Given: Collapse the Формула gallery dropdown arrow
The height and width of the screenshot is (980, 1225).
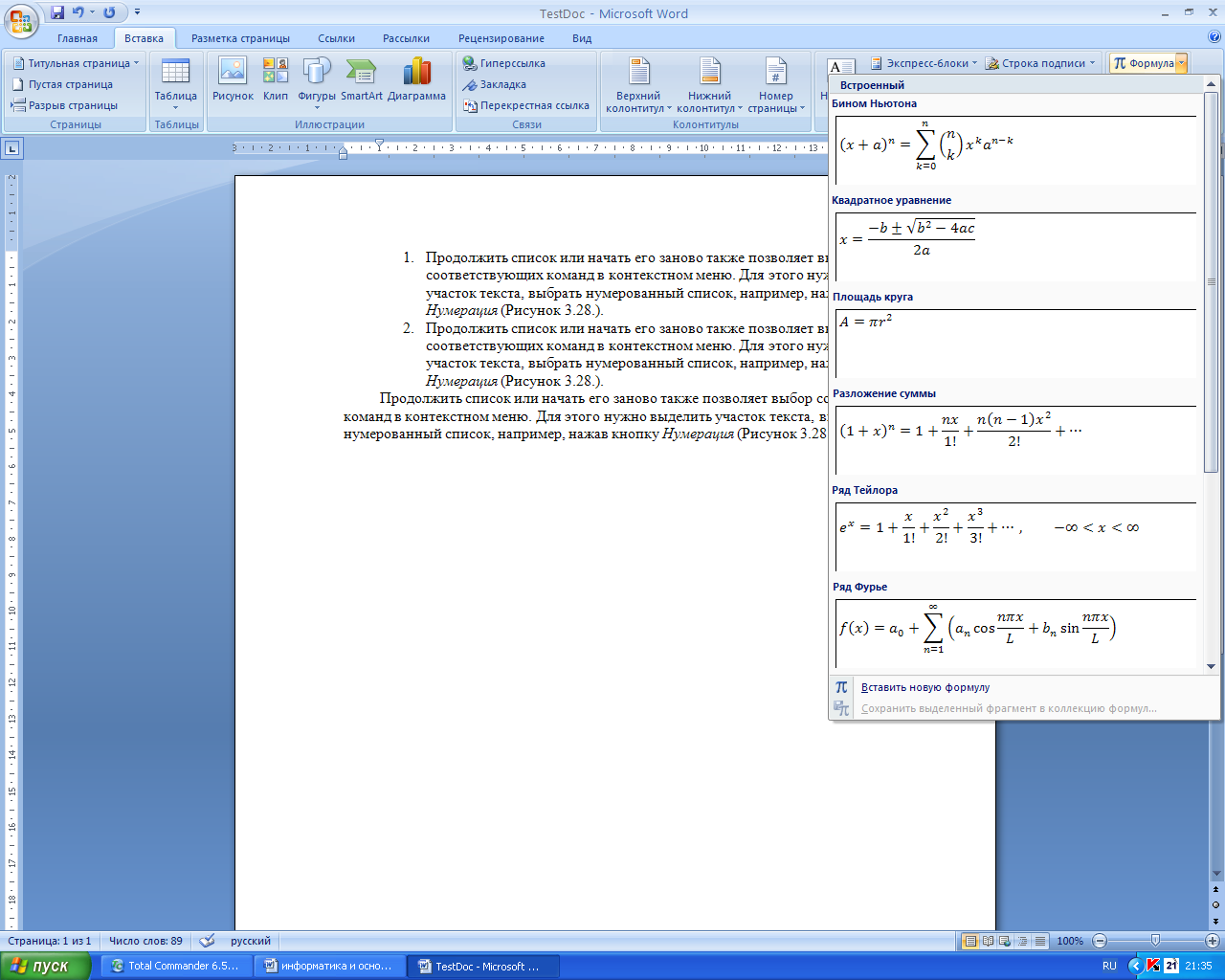Looking at the screenshot, I should 1182,63.
